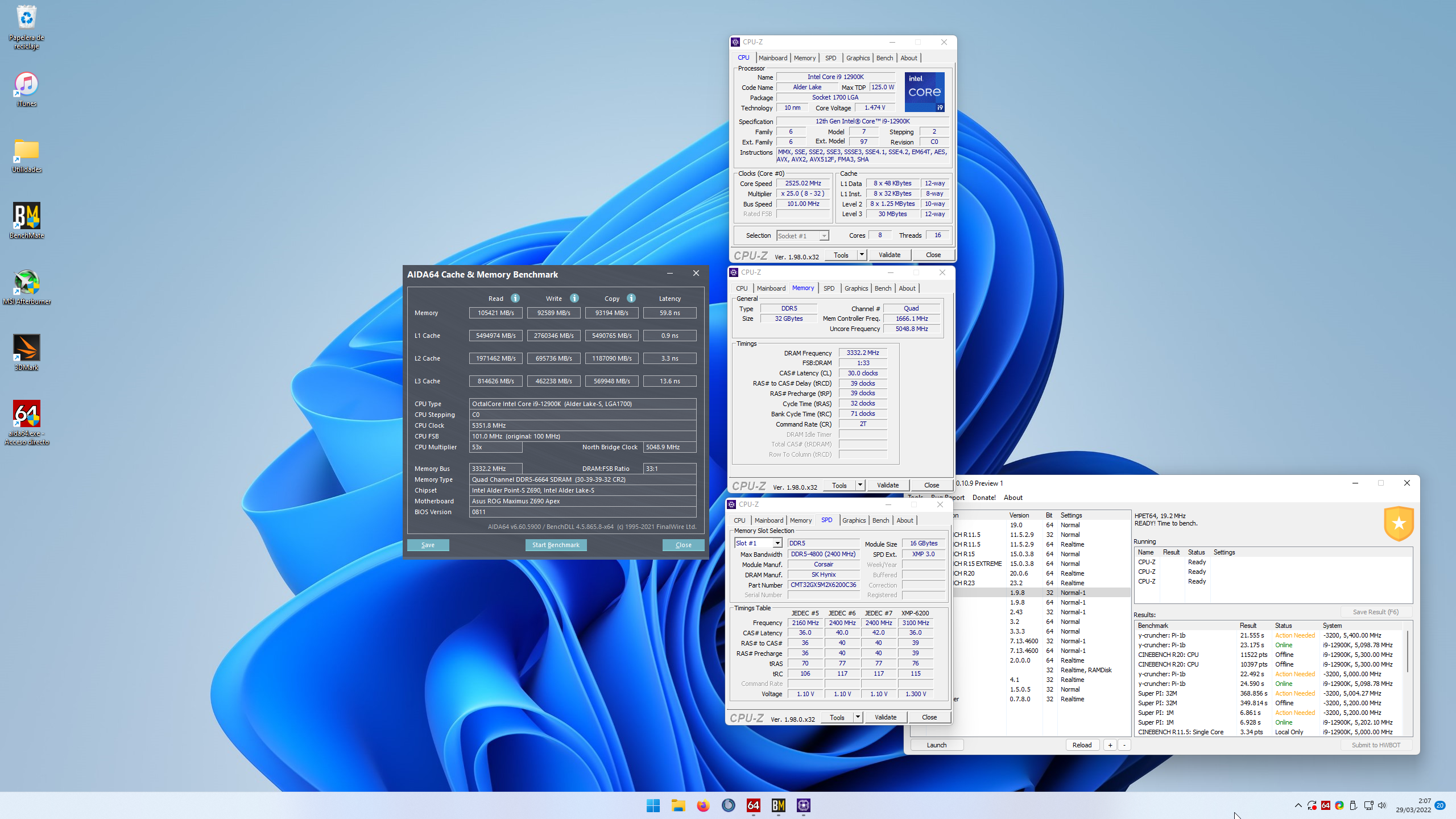Click the volume speaker tray icon
Viewport: 1456px width, 819px height.
click(x=1382, y=805)
